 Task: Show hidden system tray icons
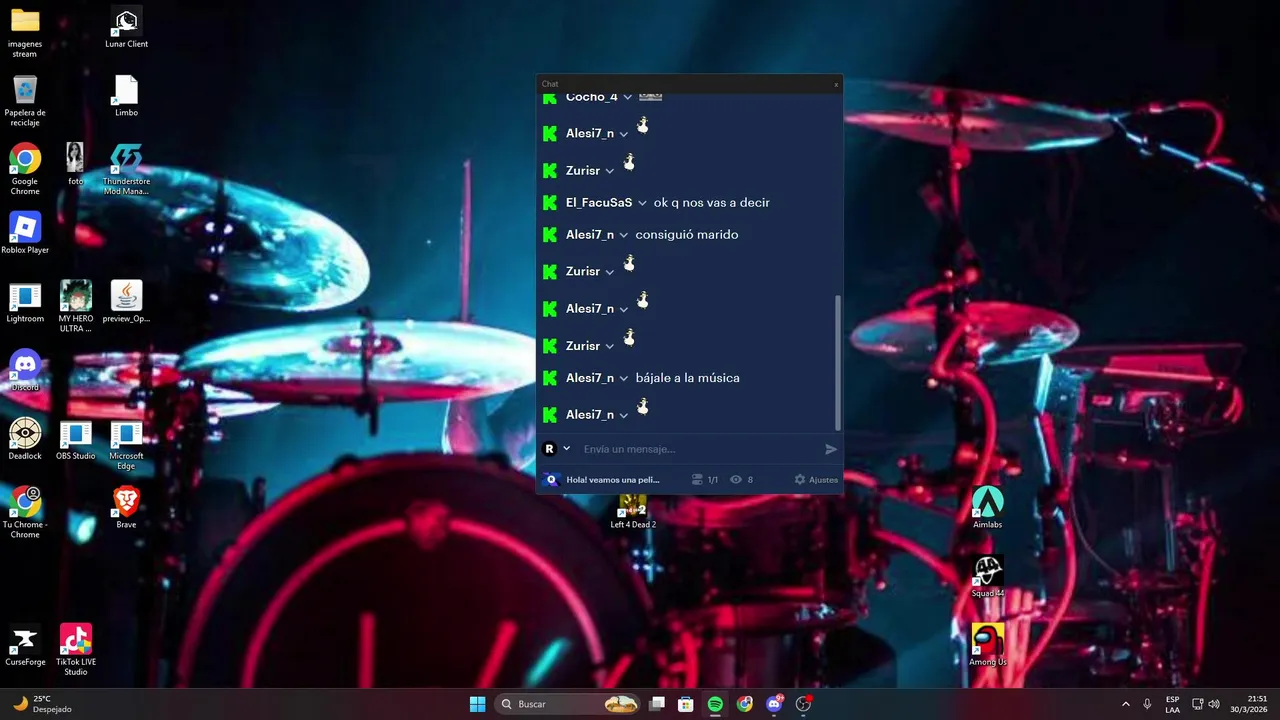pos(1125,704)
